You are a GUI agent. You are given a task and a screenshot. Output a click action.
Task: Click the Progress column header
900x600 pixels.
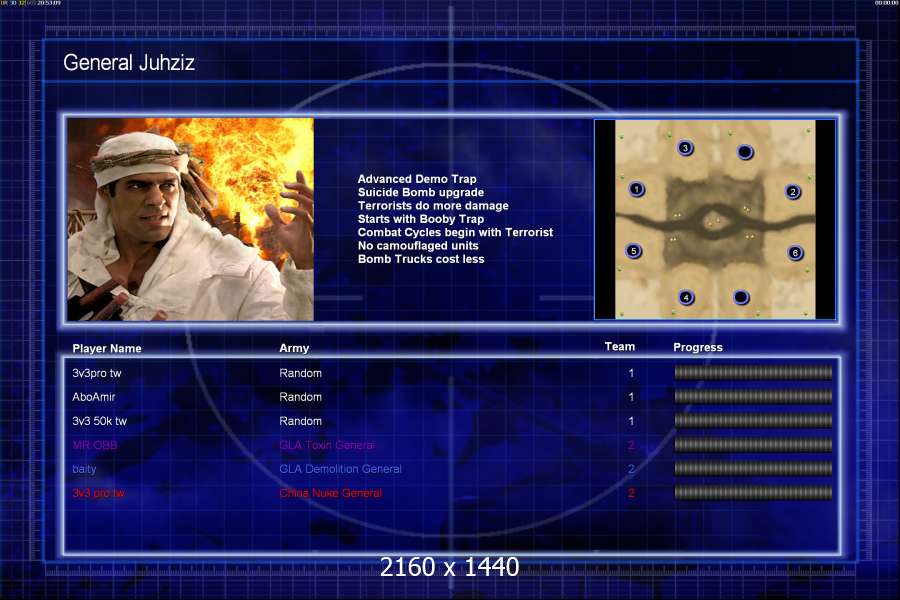[x=698, y=347]
